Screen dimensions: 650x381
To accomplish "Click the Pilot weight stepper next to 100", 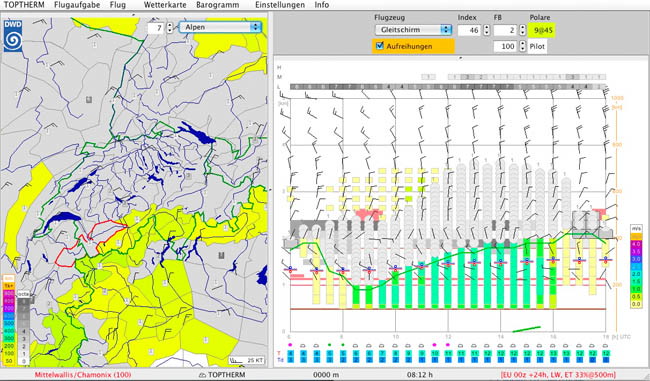I will (x=523, y=46).
